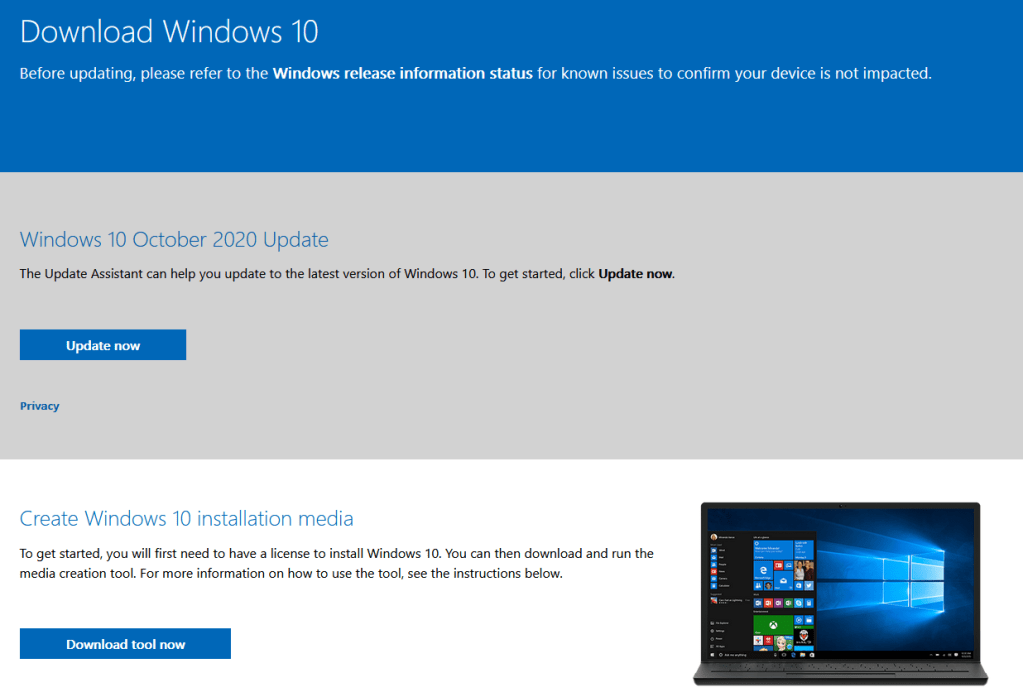Click the Word tile in the Work group
Screen dimensions: 1023x697
pyautogui.click(x=758, y=603)
